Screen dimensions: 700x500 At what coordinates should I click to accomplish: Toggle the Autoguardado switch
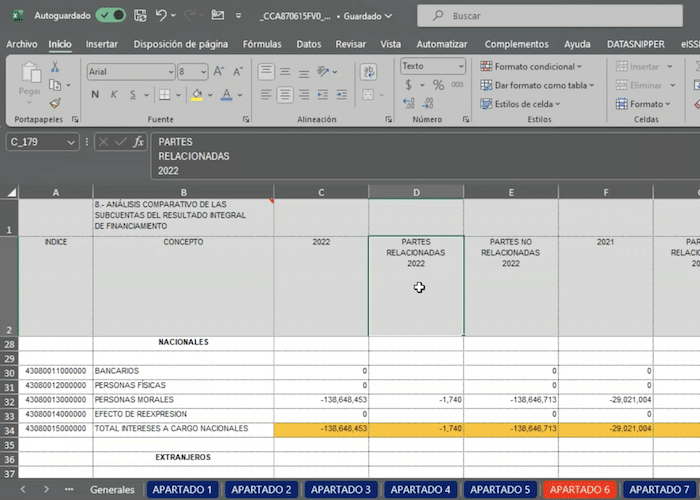(110, 16)
